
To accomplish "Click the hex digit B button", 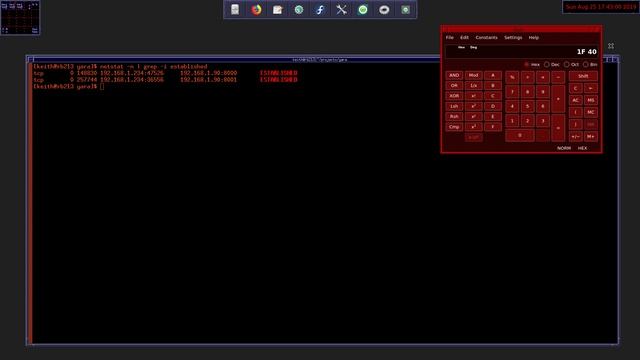I will click(x=493, y=86).
